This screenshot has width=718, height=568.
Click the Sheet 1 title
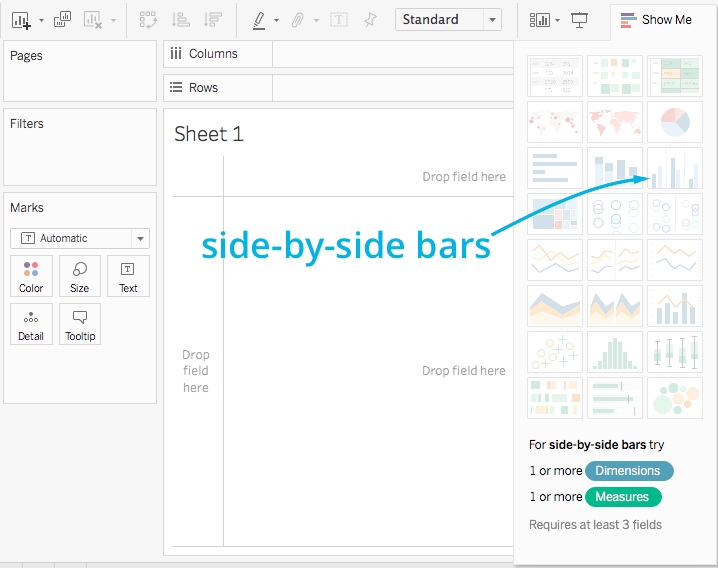[x=208, y=134]
